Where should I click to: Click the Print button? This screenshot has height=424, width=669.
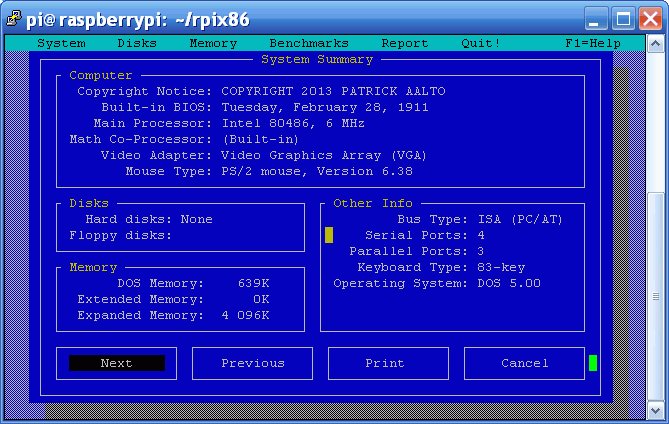(385, 363)
